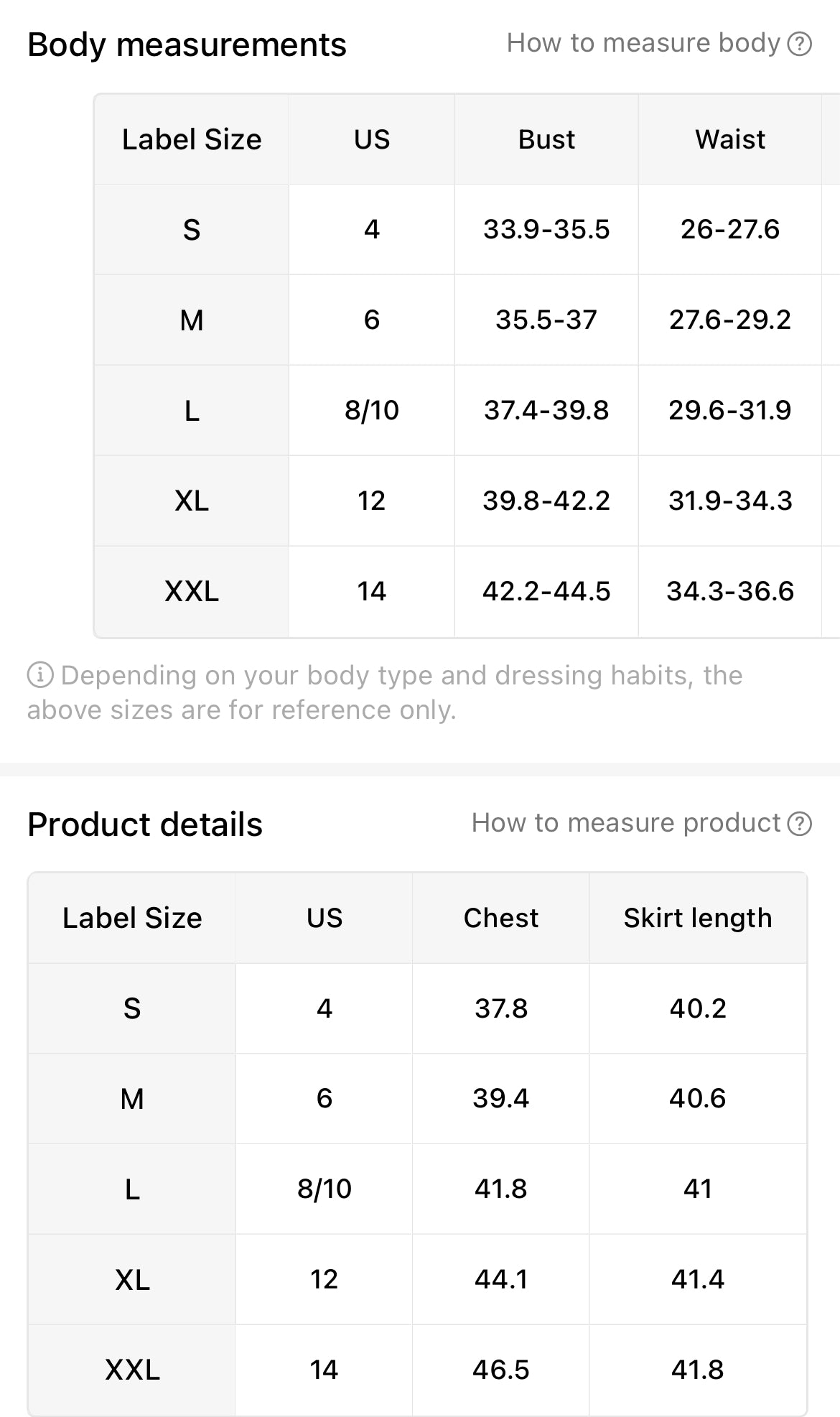Click the S label in Product details table
Image resolution: width=840 pixels, height=1417 pixels.
point(132,1008)
